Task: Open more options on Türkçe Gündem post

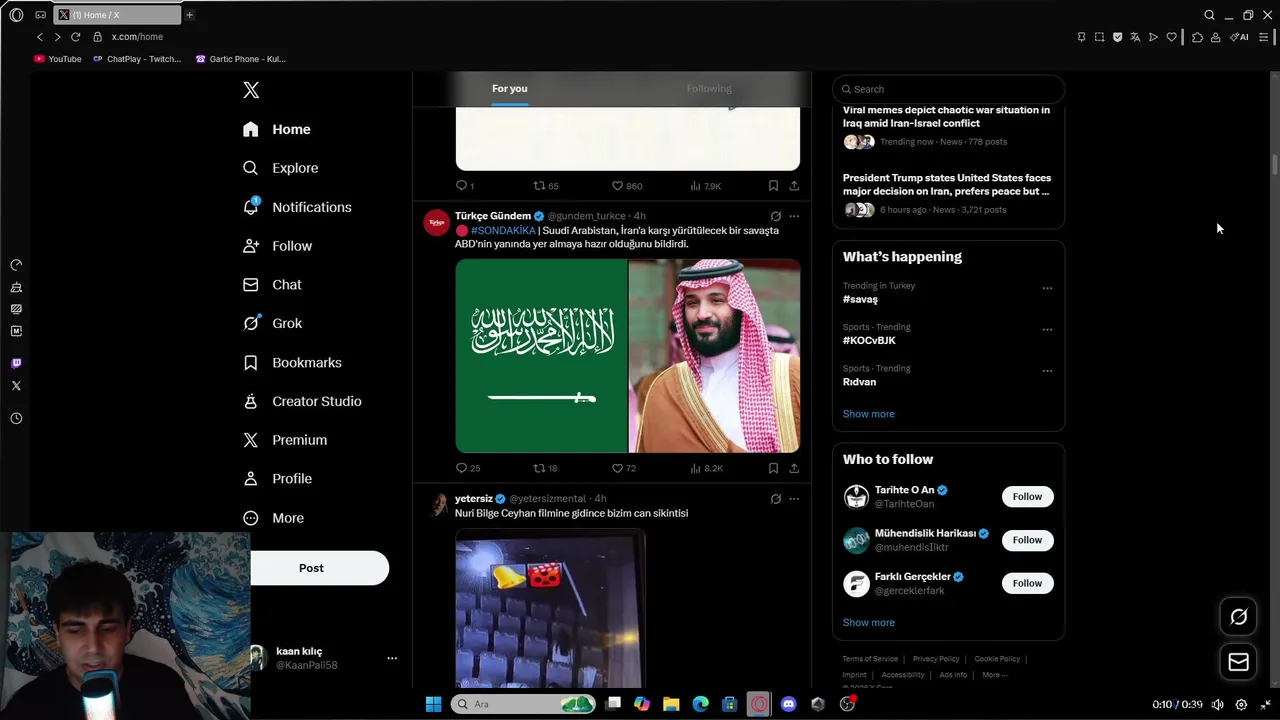Action: [794, 216]
